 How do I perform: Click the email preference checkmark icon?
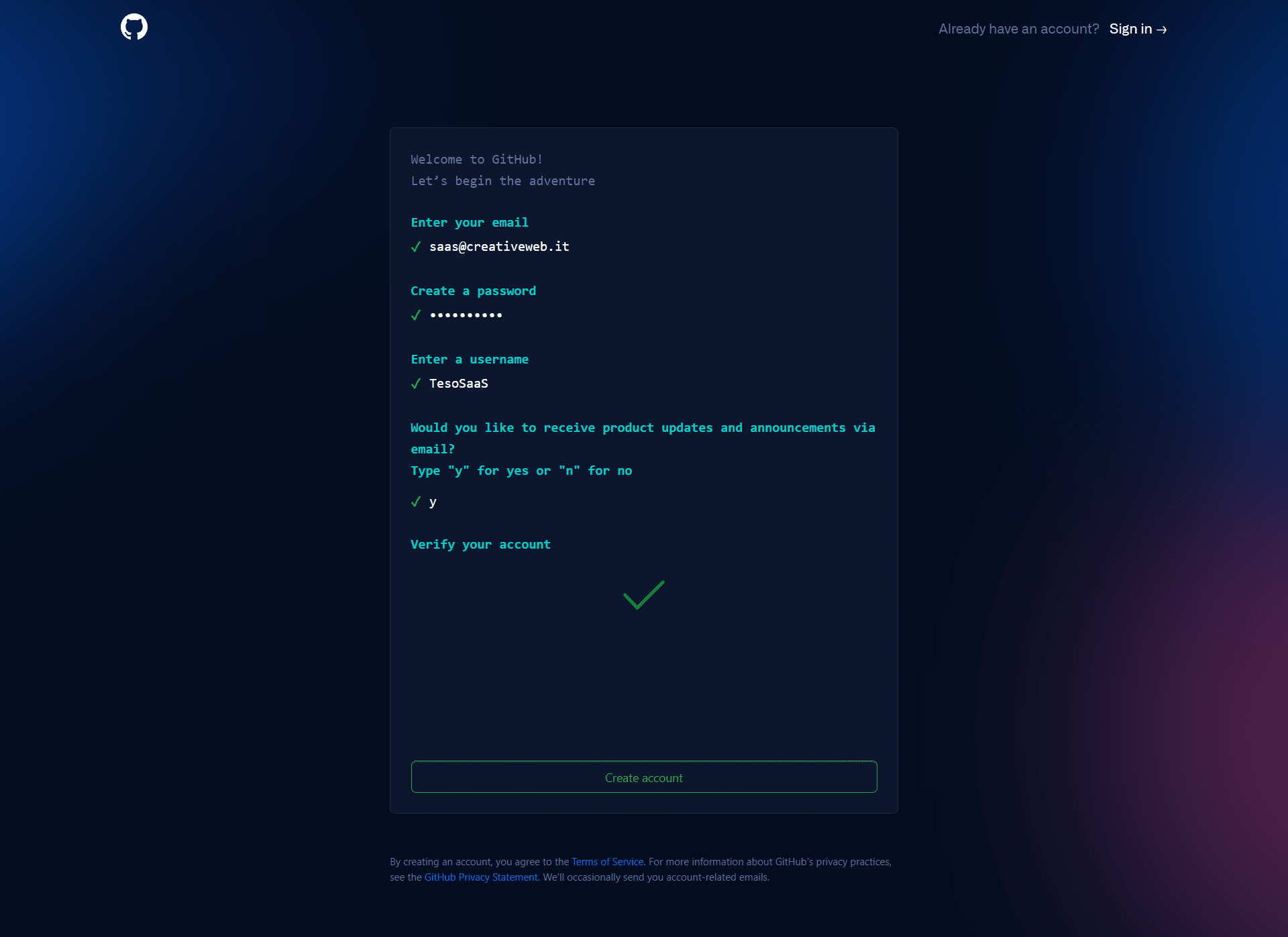(416, 502)
